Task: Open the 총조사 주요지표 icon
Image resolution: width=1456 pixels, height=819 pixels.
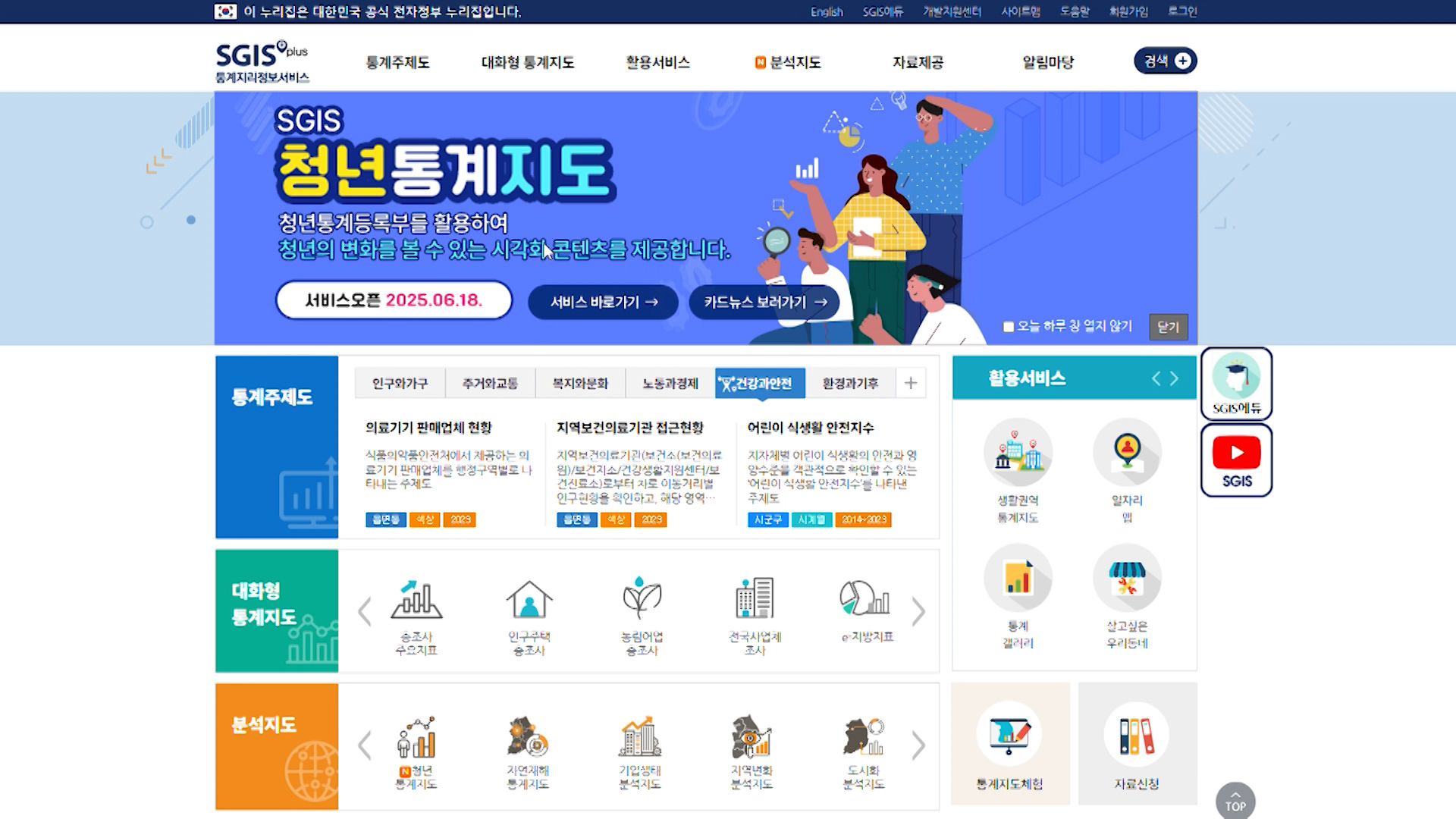Action: pos(416,601)
